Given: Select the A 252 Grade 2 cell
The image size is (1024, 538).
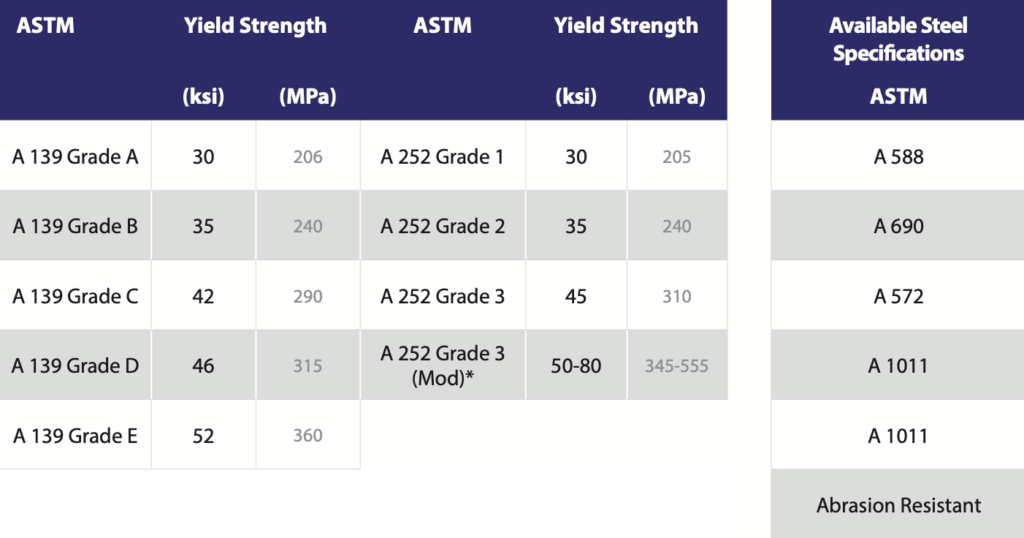Looking at the screenshot, I should 443,226.
